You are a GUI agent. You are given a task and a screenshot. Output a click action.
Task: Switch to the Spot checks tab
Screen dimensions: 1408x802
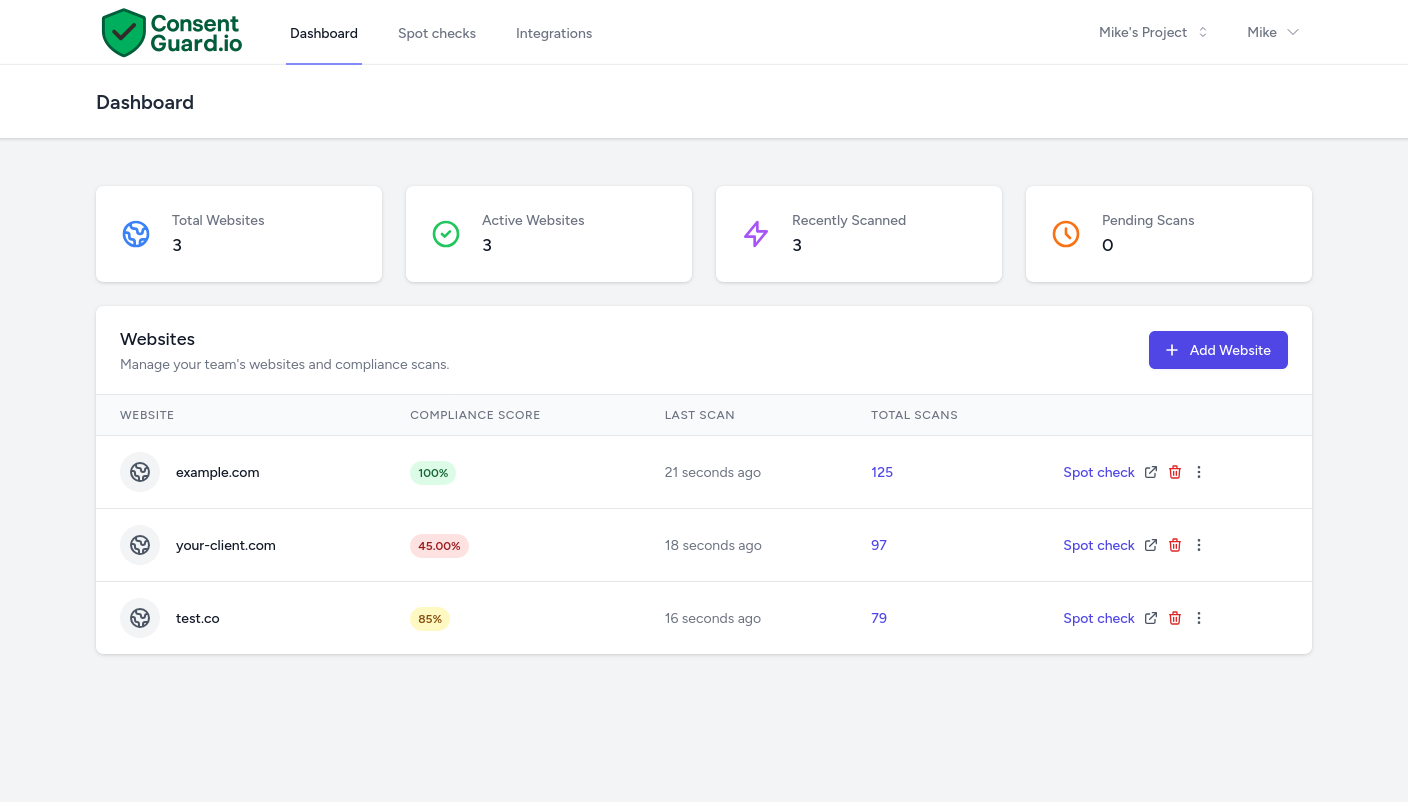[x=437, y=33]
